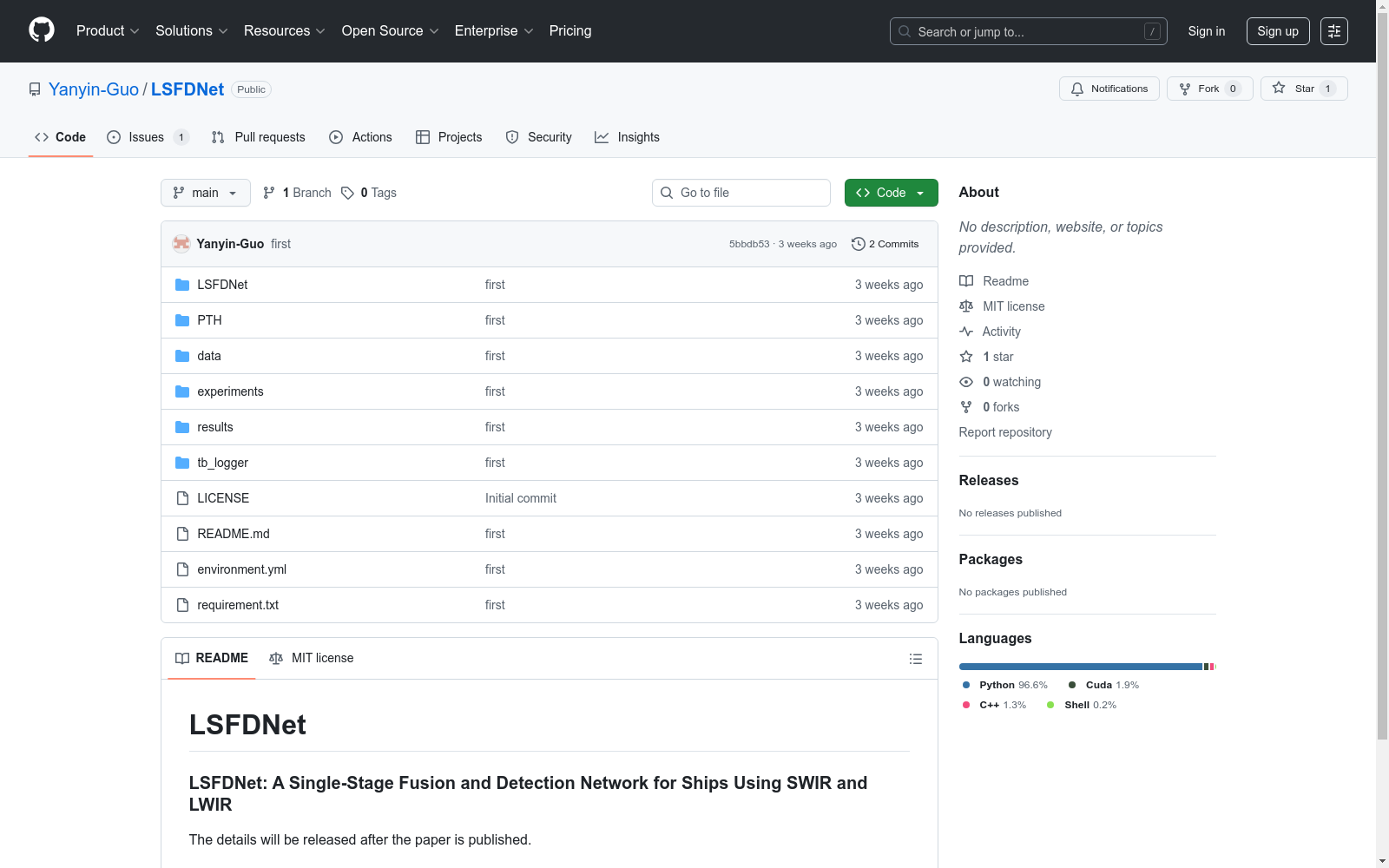Switch to the Actions tab

click(x=360, y=137)
